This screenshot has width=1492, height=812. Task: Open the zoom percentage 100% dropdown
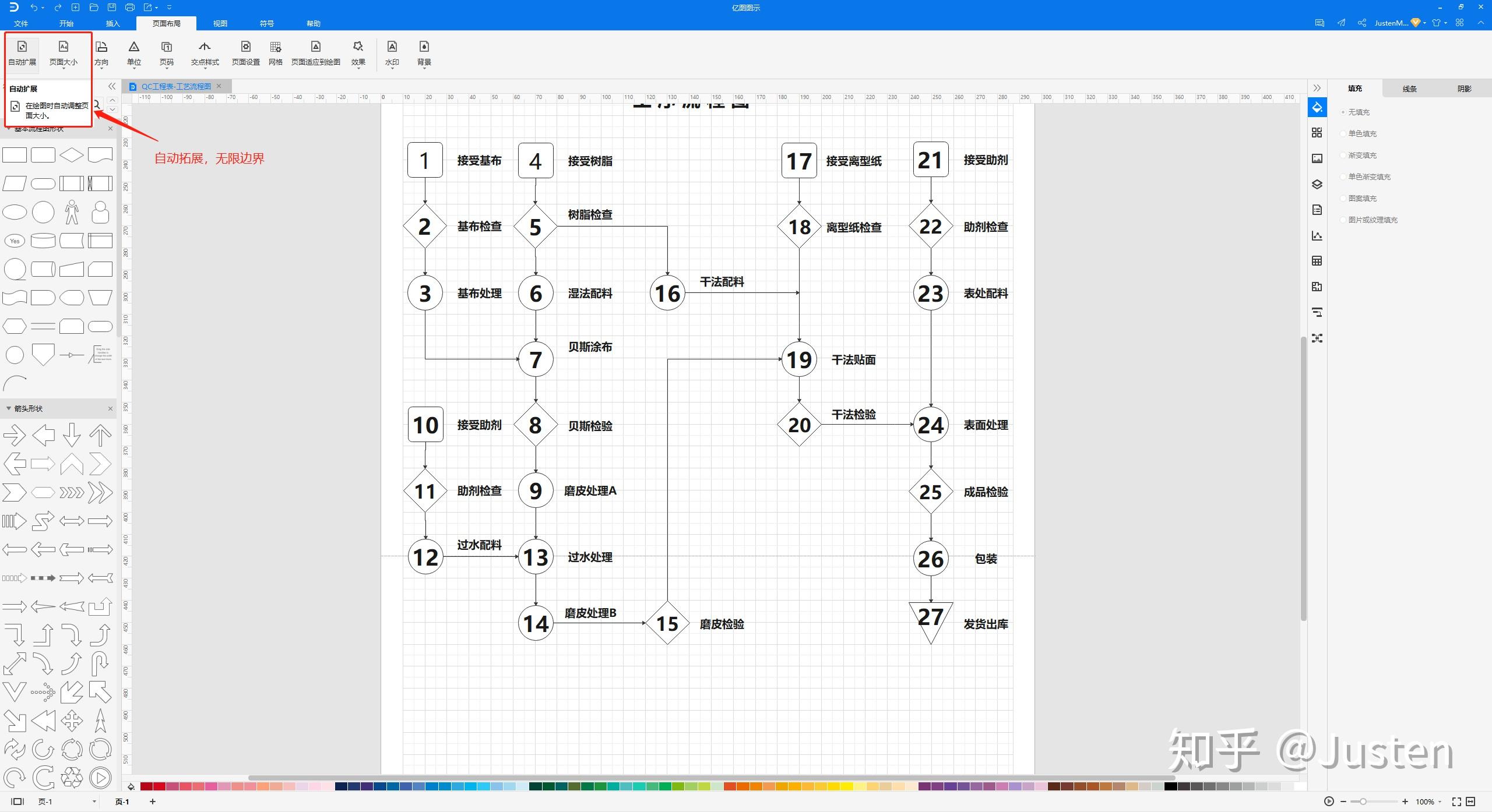click(x=1428, y=802)
